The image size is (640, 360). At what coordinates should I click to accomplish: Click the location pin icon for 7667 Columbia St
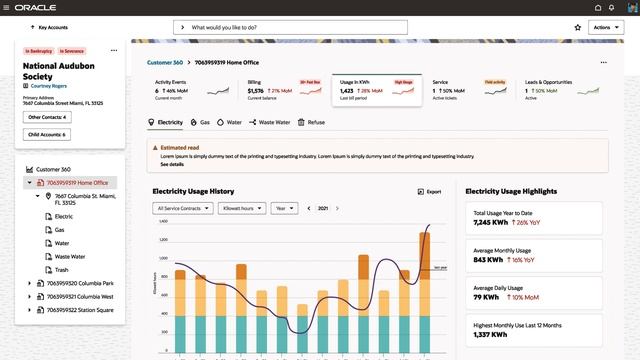click(x=48, y=196)
